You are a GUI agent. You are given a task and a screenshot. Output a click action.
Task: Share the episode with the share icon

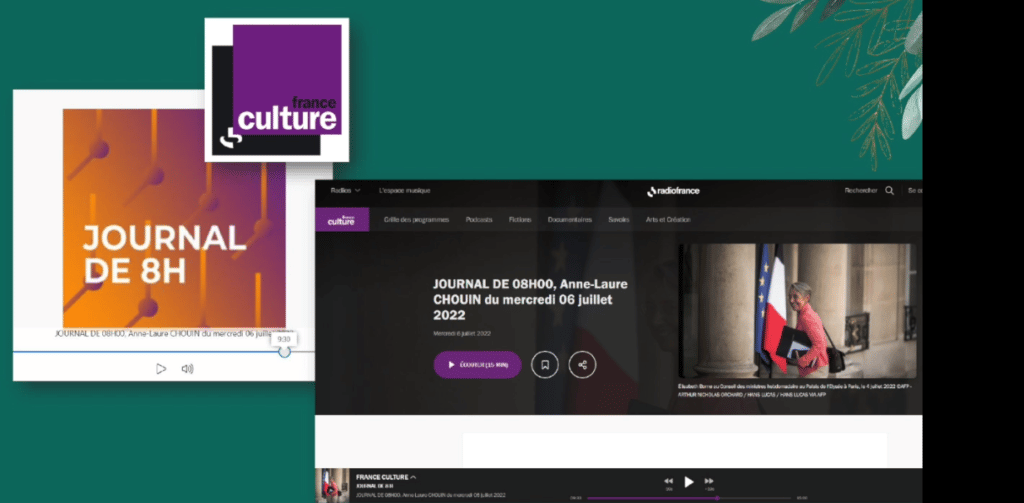coord(582,365)
